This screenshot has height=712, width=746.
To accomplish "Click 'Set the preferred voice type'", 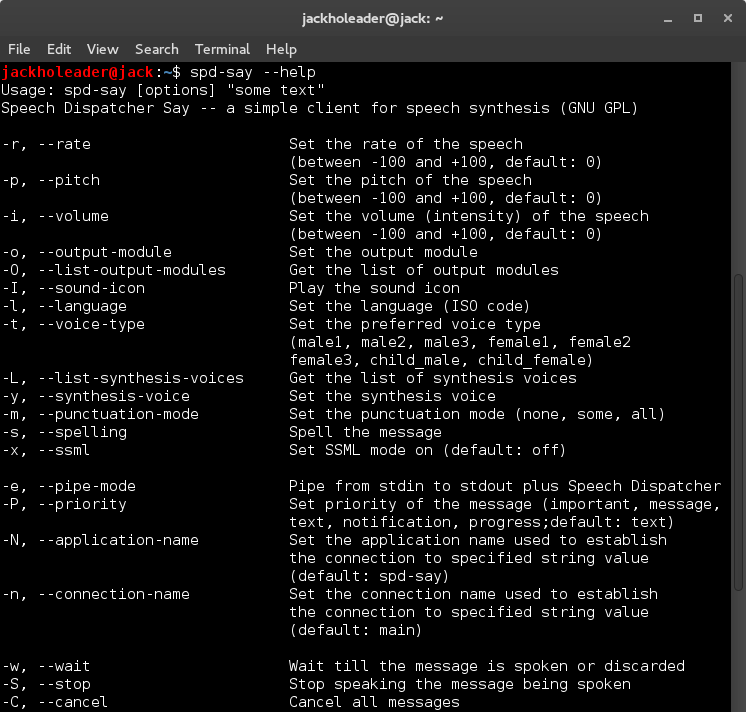I will point(415,324).
